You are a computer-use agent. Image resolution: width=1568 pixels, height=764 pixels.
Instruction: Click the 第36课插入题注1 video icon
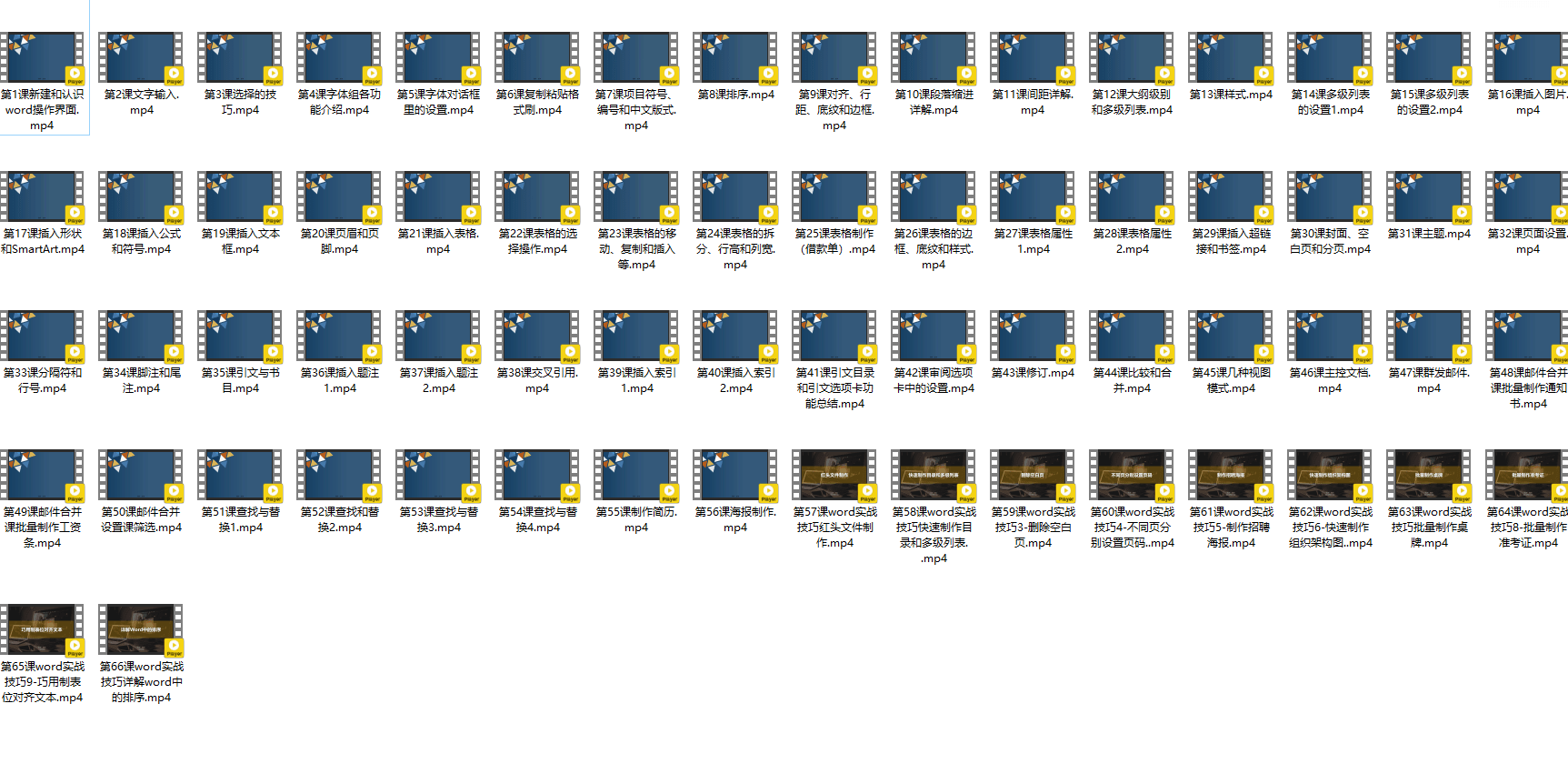pyautogui.click(x=339, y=337)
